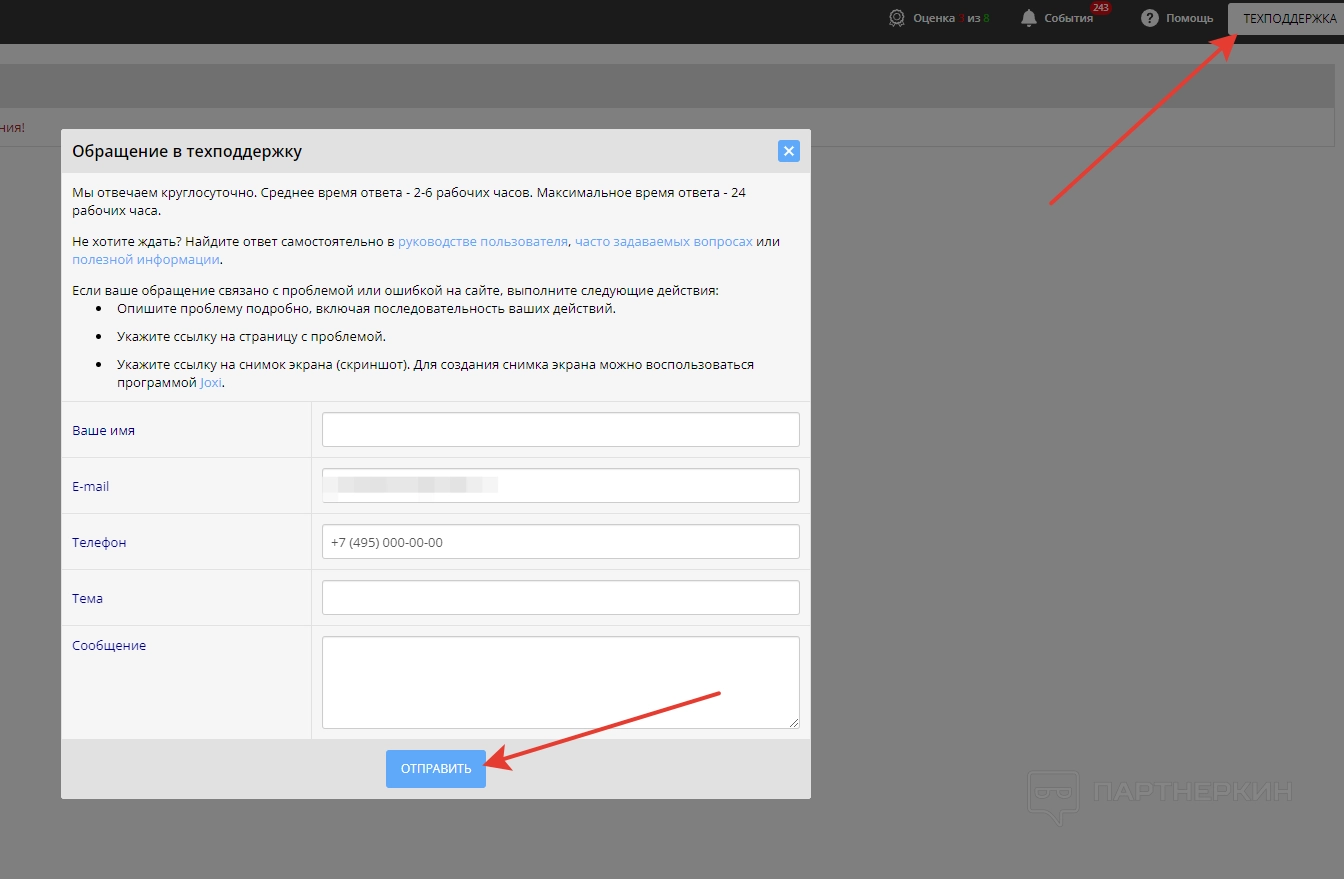Open the События menu item label
1344x879 pixels.
[x=1068, y=19]
